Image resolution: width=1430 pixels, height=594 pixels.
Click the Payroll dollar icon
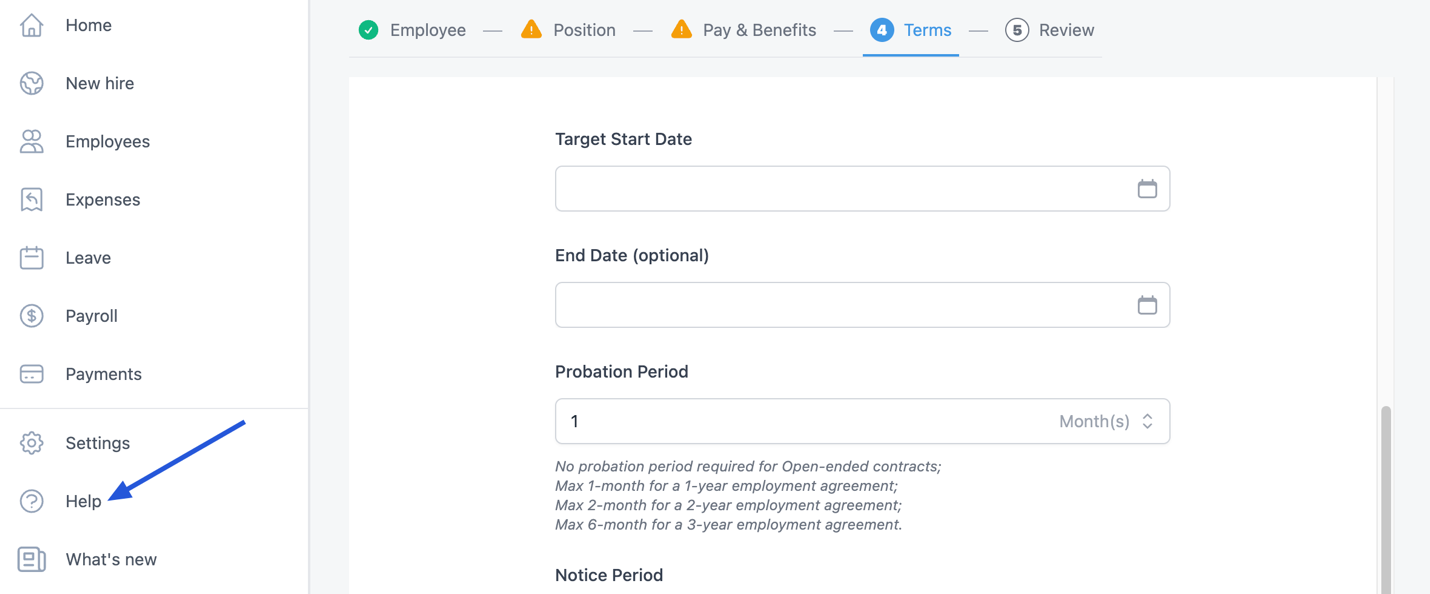(32, 316)
